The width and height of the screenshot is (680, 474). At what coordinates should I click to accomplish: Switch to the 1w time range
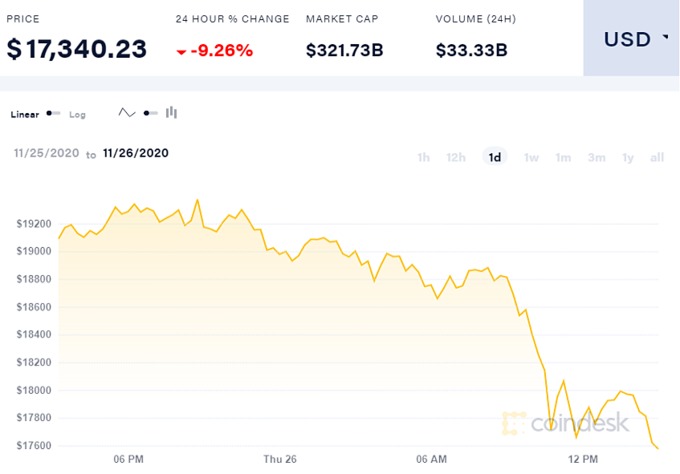point(531,157)
